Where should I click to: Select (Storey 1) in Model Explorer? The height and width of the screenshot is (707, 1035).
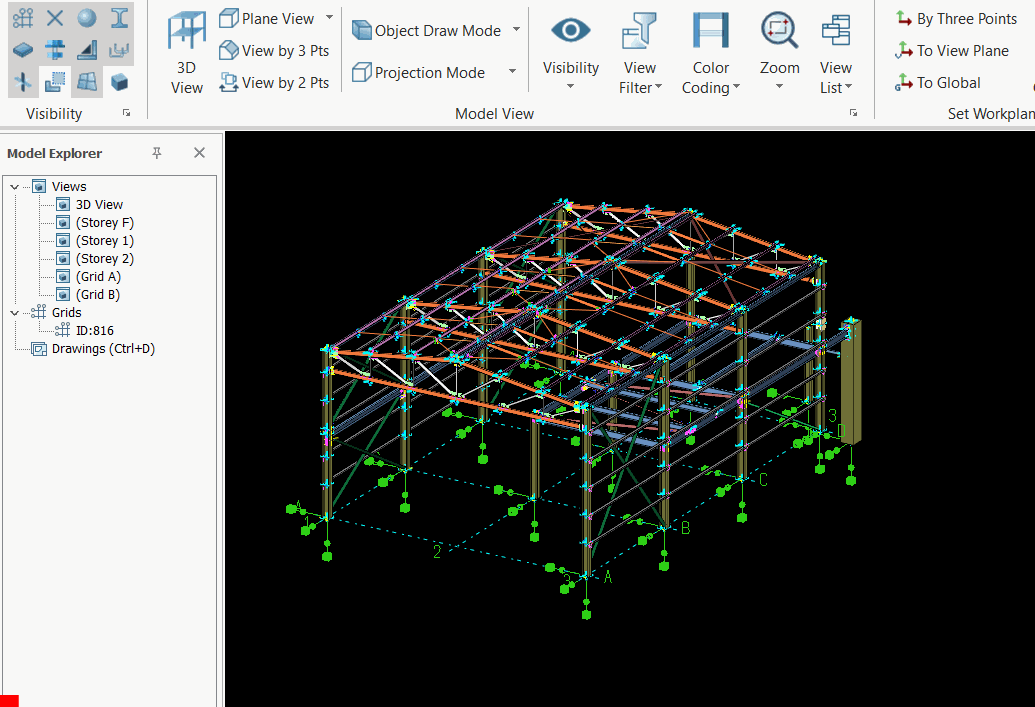tap(104, 241)
